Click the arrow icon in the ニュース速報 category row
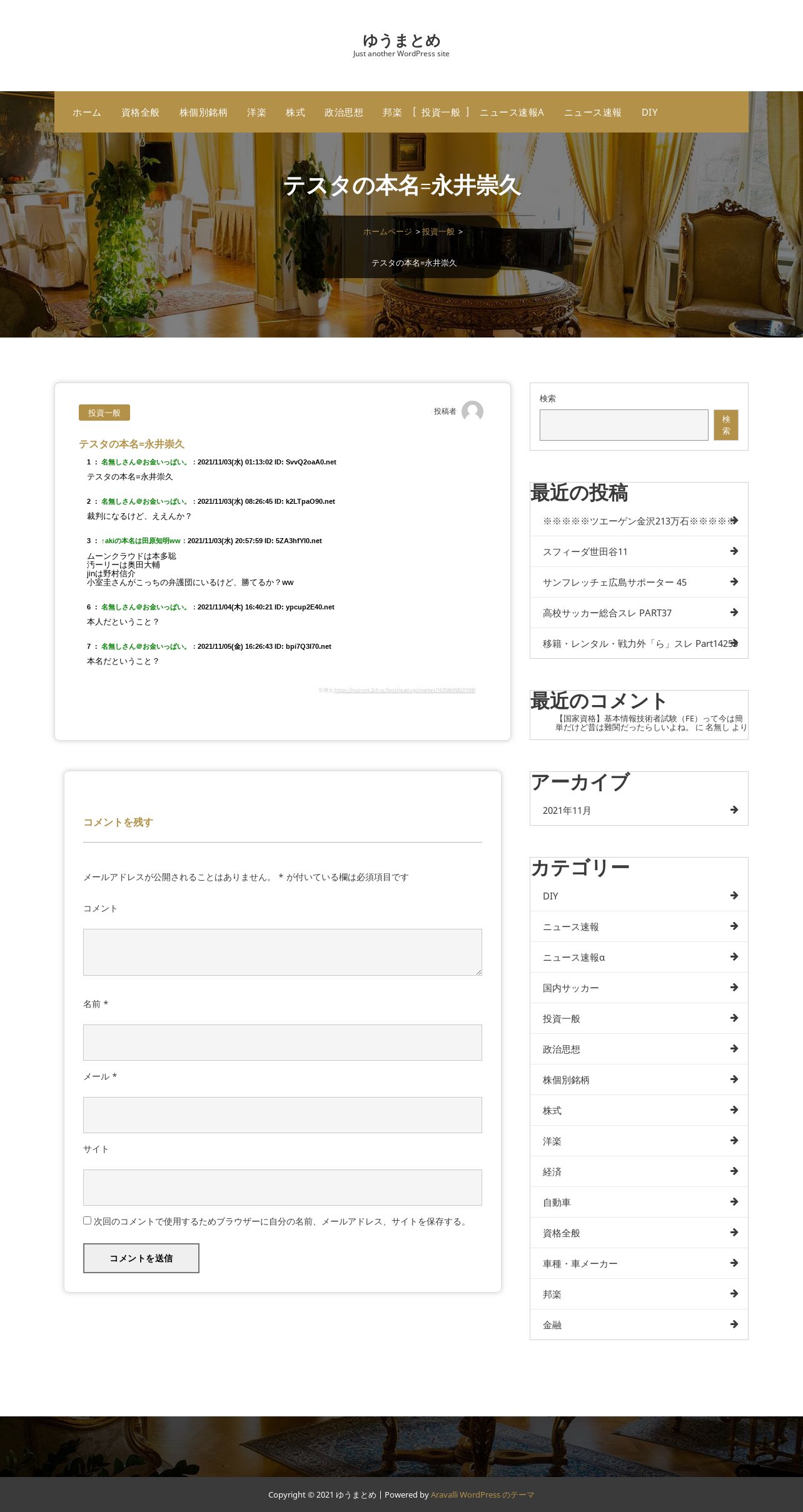This screenshot has height=1512, width=803. [734, 926]
